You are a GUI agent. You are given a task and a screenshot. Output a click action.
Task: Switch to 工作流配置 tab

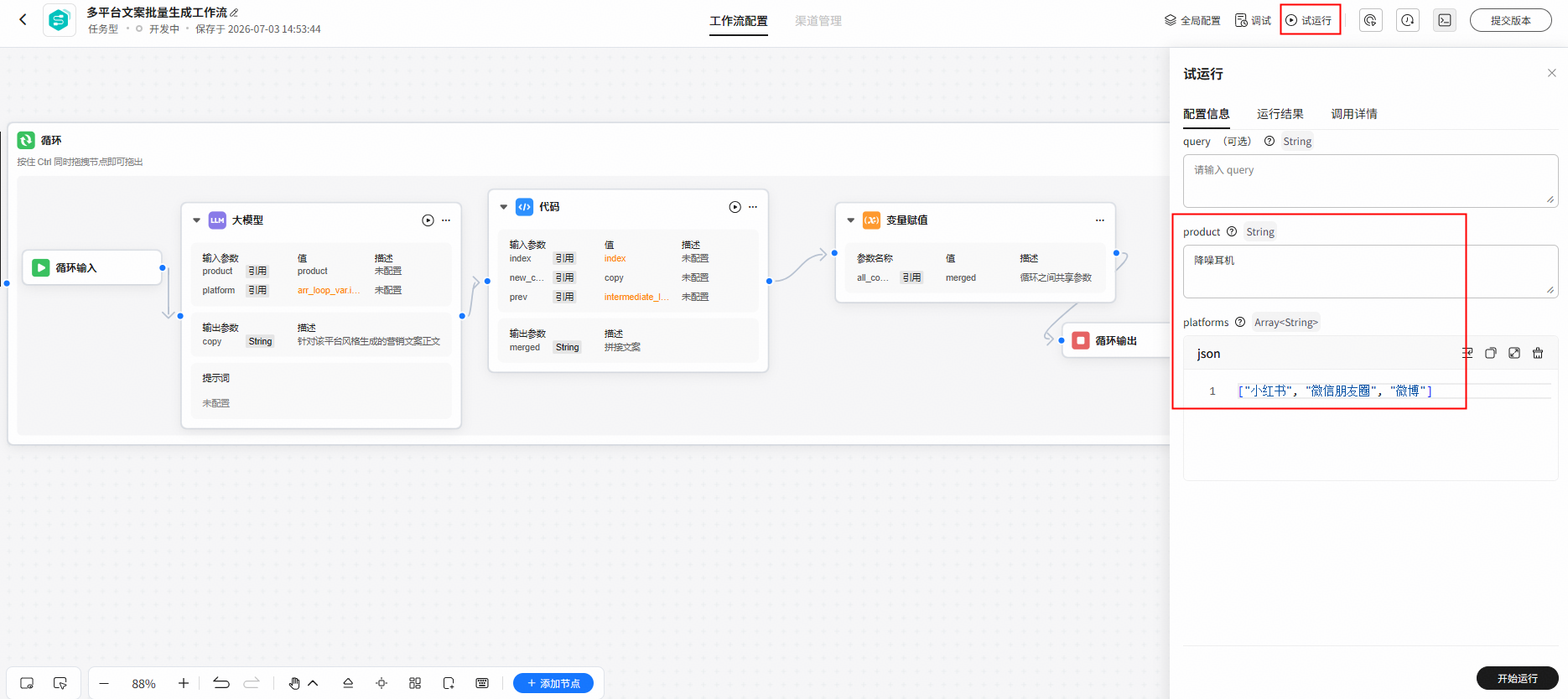click(738, 21)
